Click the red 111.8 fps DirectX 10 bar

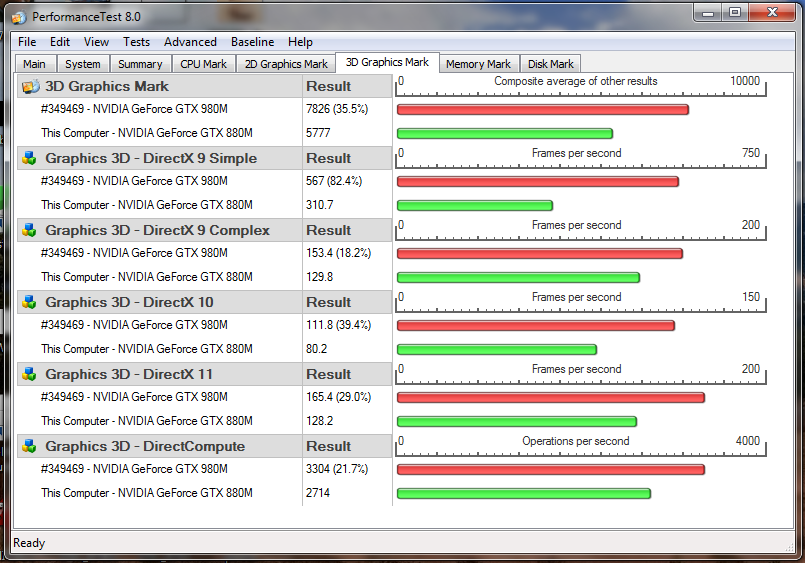535,325
